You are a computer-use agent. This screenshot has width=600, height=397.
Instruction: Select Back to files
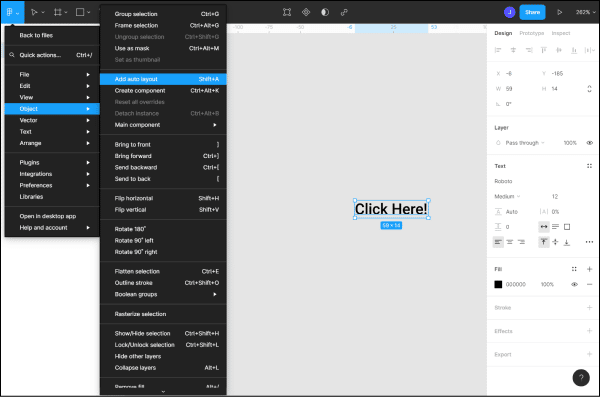click(36, 36)
